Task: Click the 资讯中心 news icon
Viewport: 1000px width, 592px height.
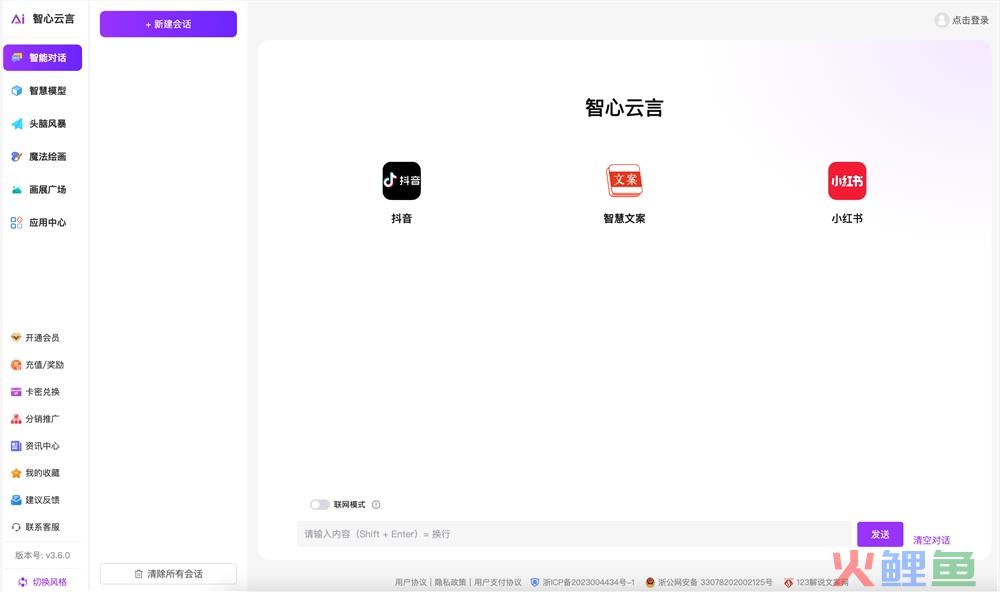Action: pyautogui.click(x=16, y=446)
